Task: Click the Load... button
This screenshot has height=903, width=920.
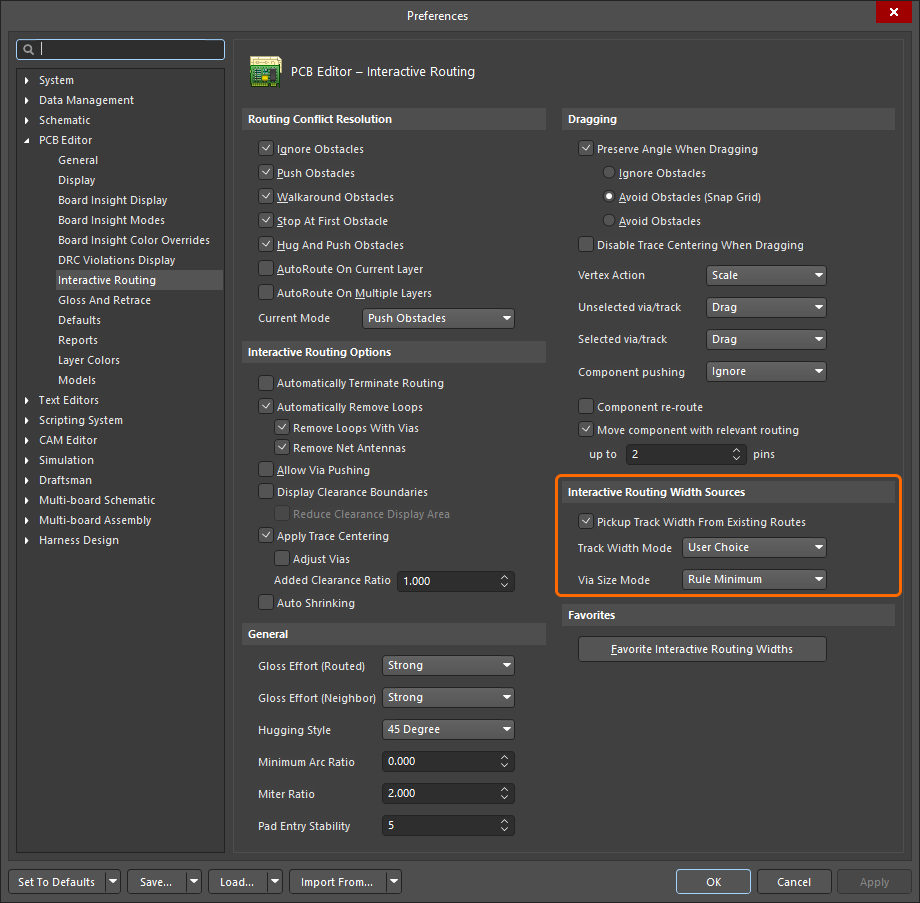Action: 237,882
